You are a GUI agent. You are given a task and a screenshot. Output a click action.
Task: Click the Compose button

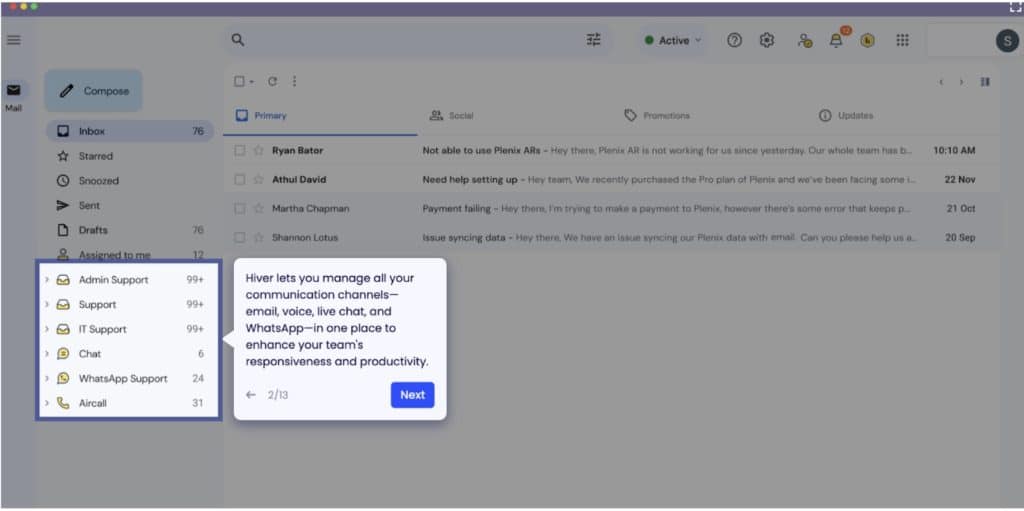(93, 91)
